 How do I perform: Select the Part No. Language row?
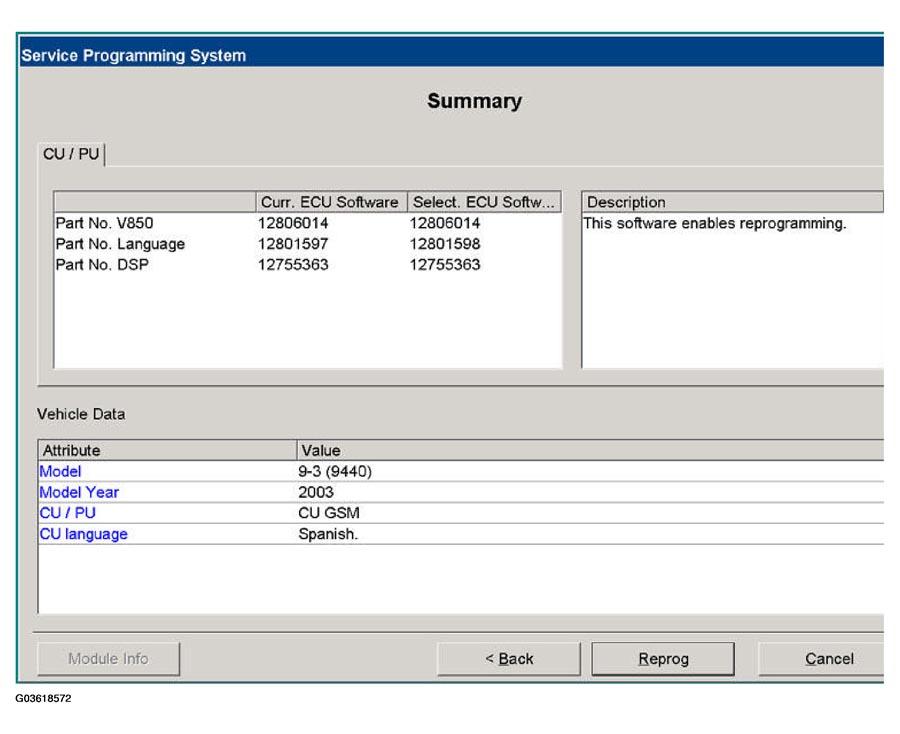307,243
